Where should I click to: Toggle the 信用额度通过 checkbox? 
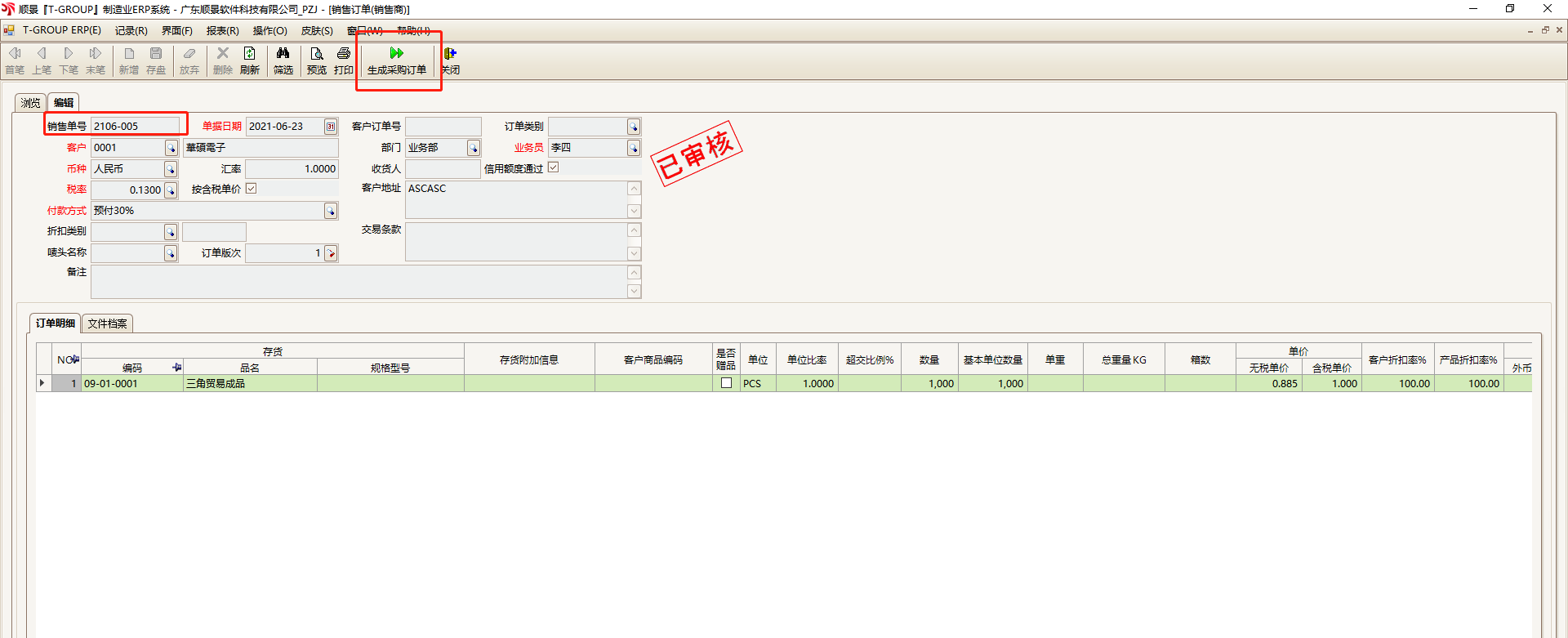(x=553, y=167)
